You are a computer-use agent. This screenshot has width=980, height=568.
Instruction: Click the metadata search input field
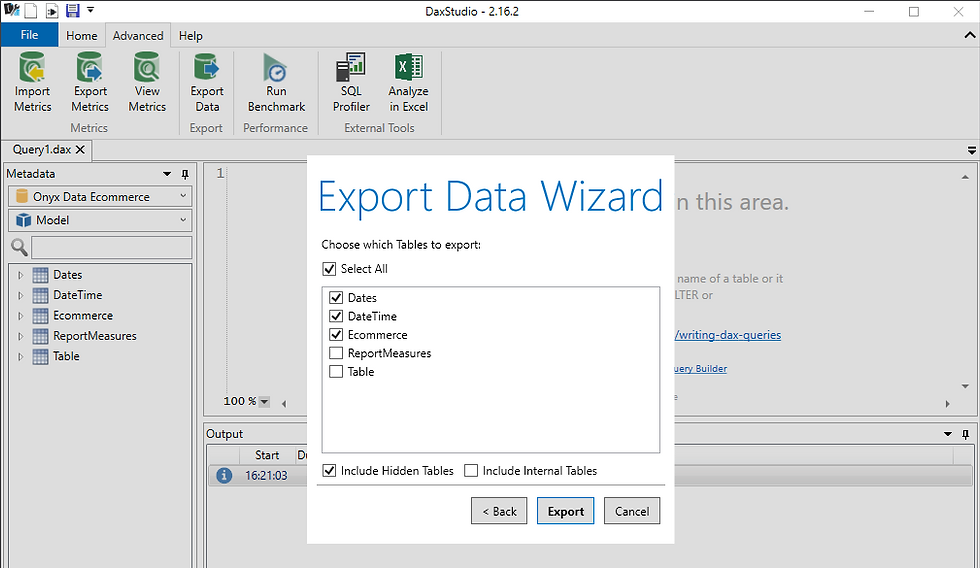coord(111,247)
